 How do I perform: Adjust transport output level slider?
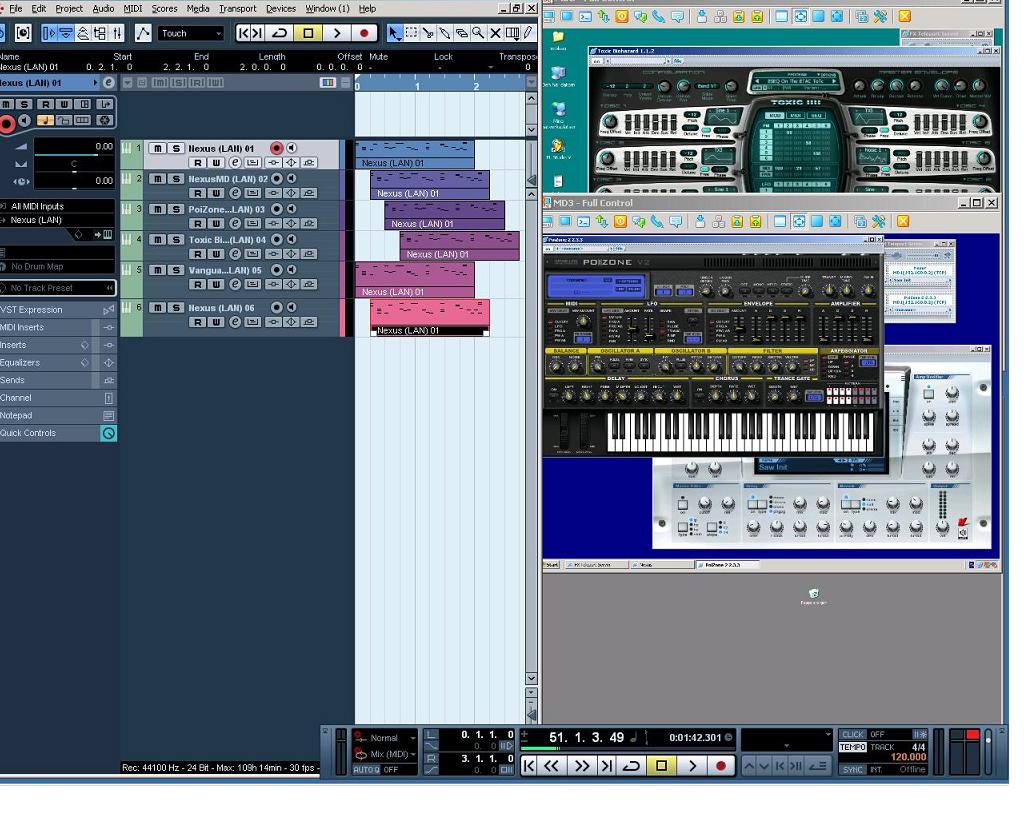(x=988, y=751)
